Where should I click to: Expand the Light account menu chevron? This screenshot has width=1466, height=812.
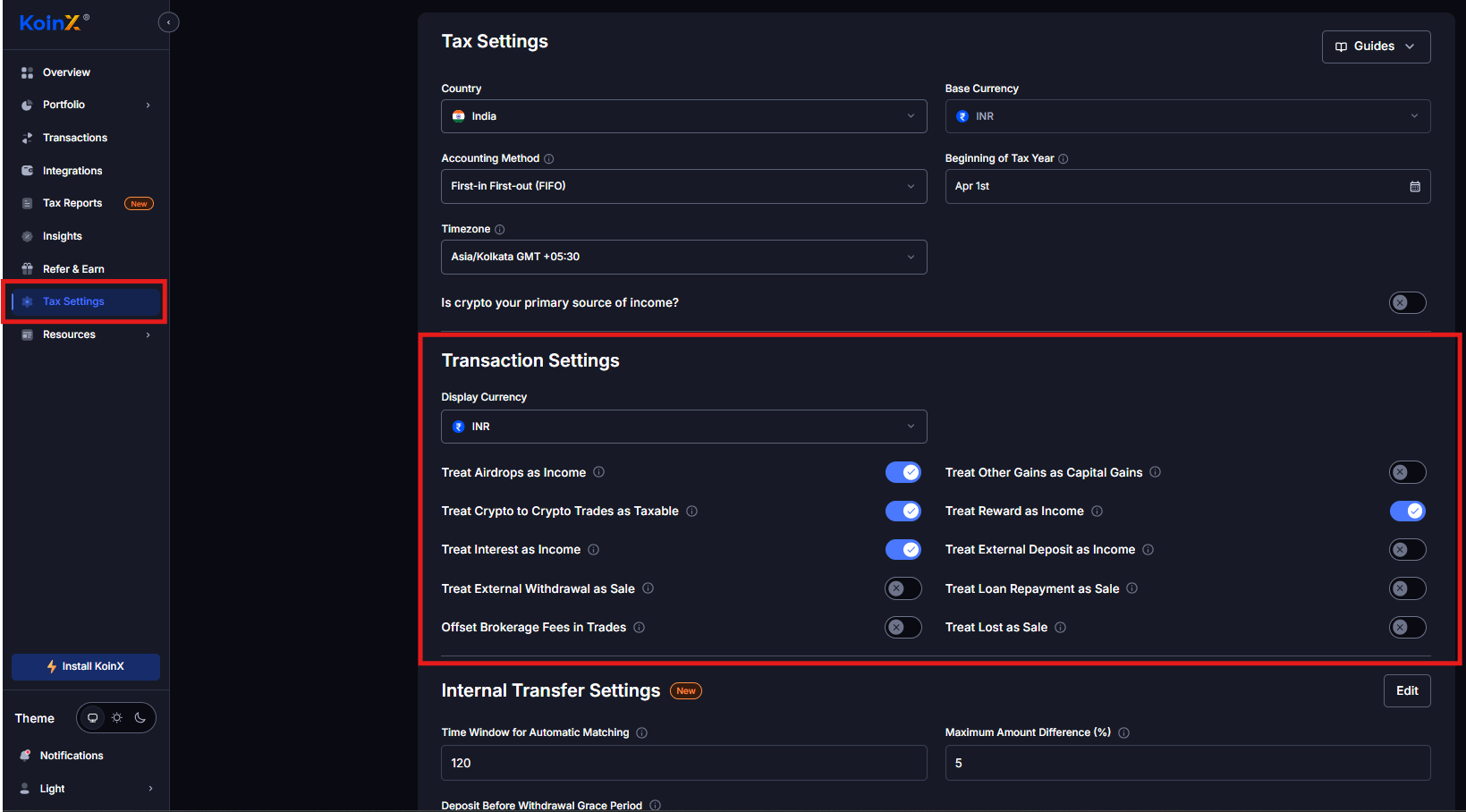[x=150, y=789]
